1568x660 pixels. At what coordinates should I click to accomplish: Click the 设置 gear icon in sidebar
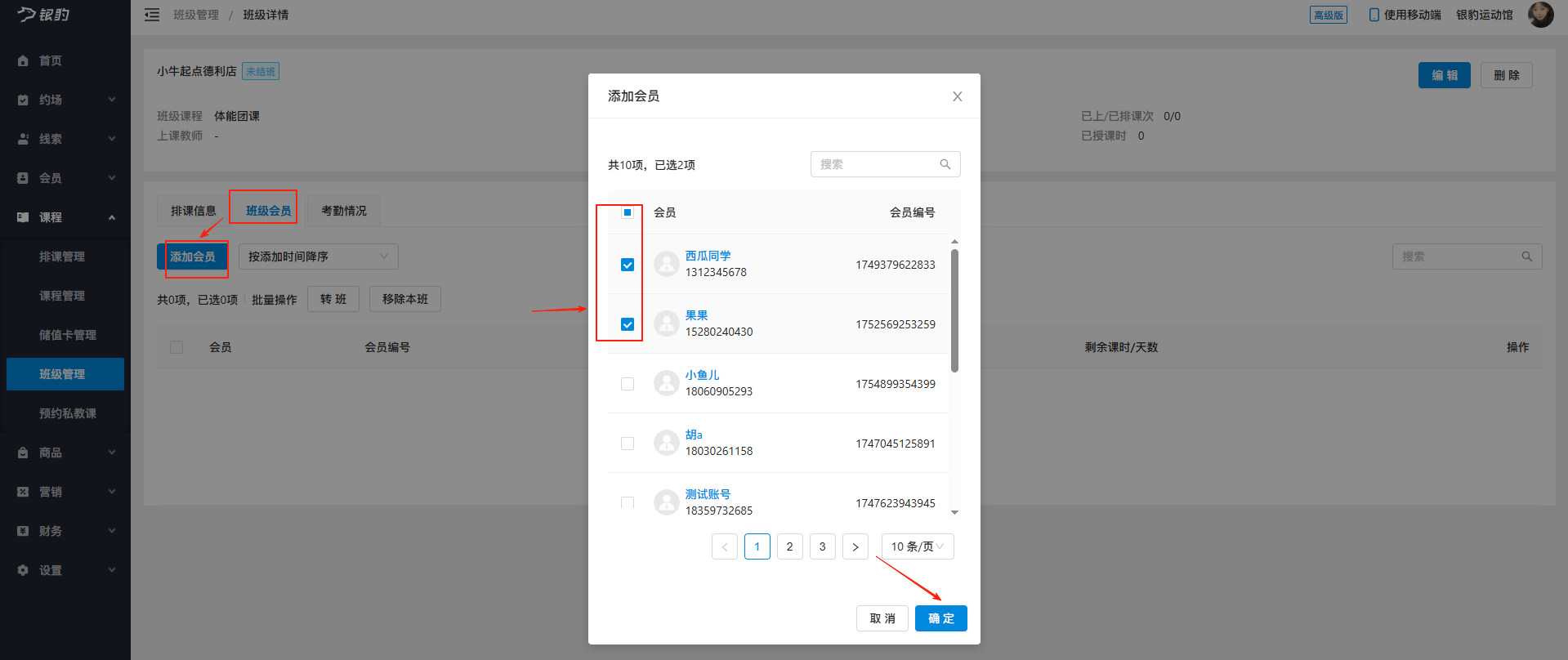tap(23, 570)
